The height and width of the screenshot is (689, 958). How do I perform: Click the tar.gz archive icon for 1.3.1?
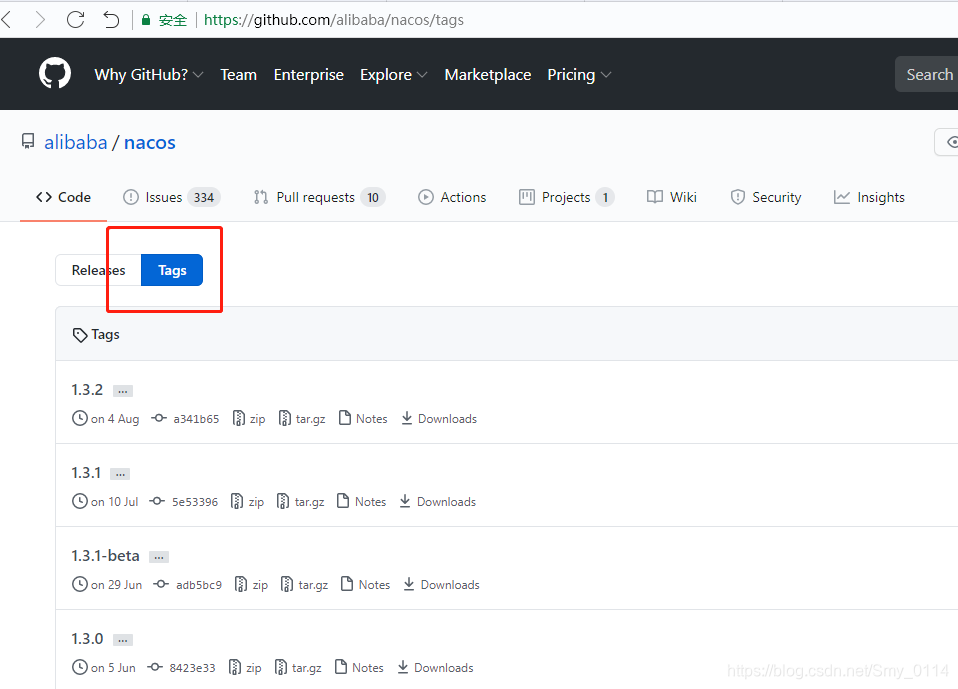pos(283,501)
